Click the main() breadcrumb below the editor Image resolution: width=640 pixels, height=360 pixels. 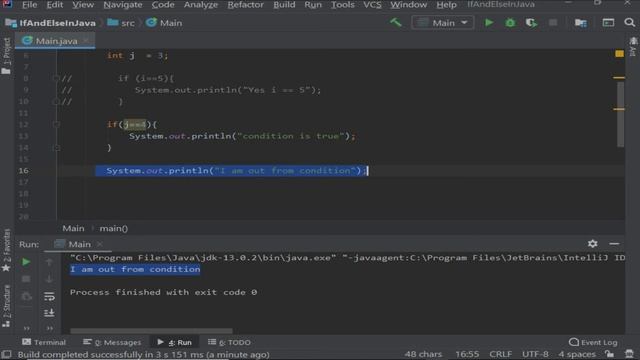pyautogui.click(x=113, y=229)
